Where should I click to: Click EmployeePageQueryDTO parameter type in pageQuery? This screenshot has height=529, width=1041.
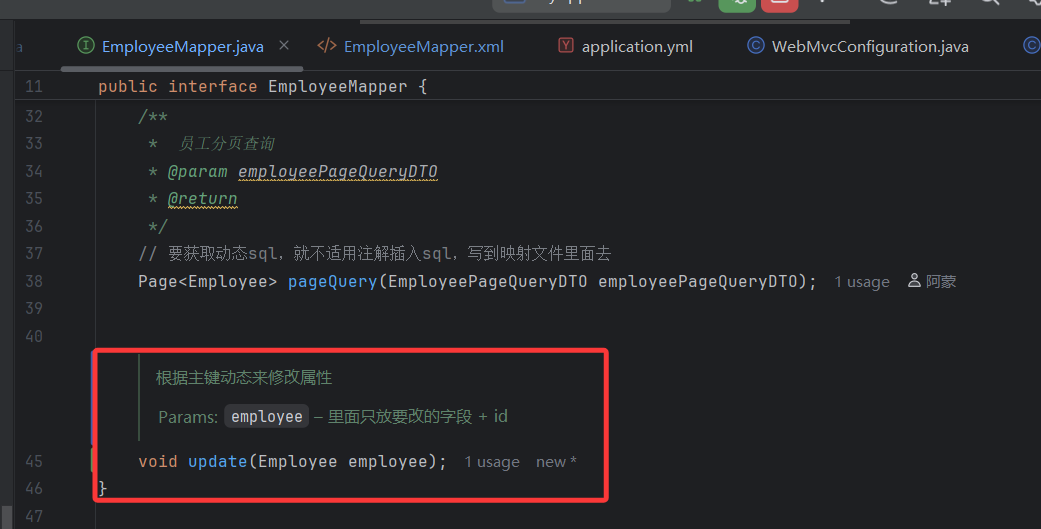click(488, 281)
